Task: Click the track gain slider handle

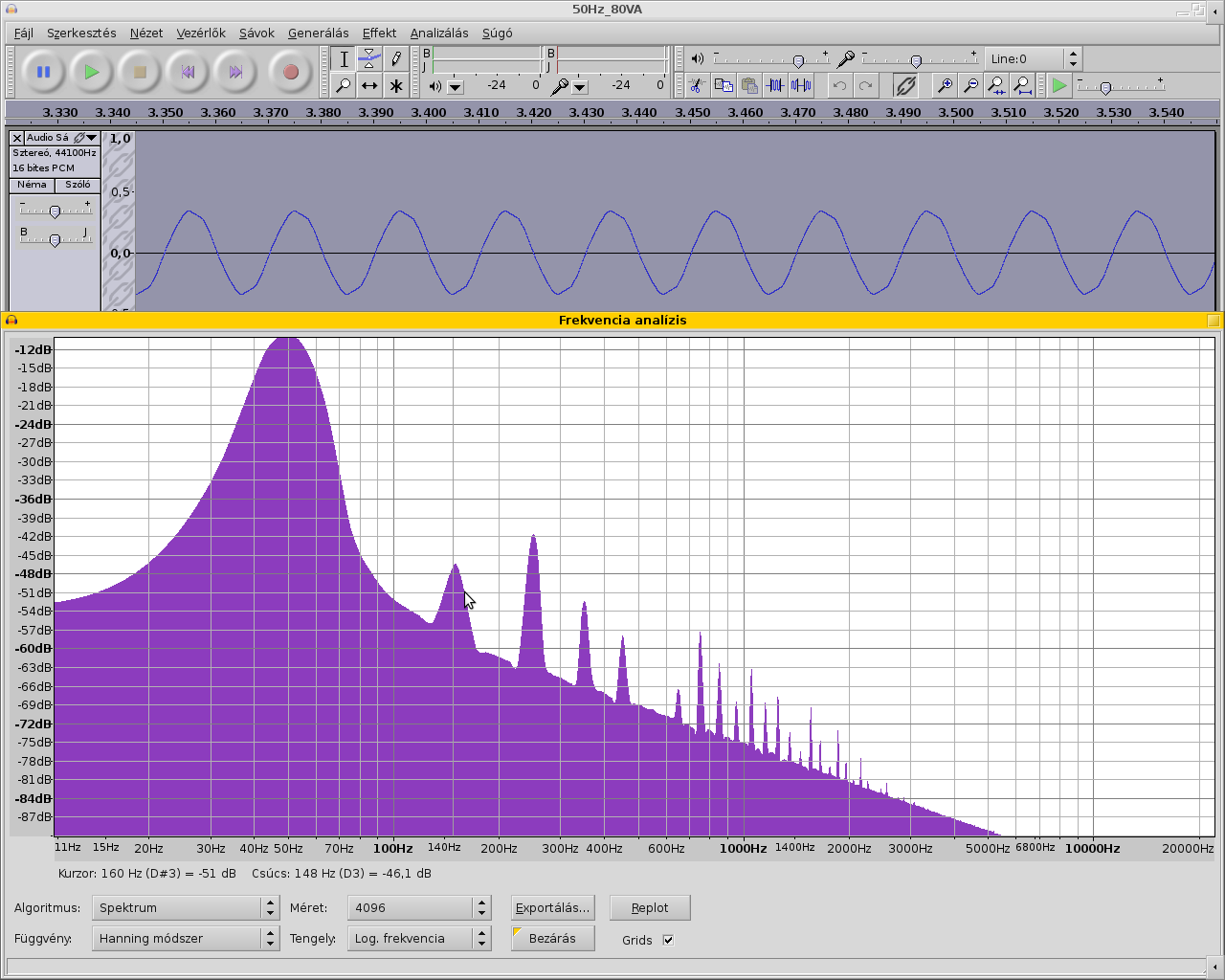Action: click(55, 212)
